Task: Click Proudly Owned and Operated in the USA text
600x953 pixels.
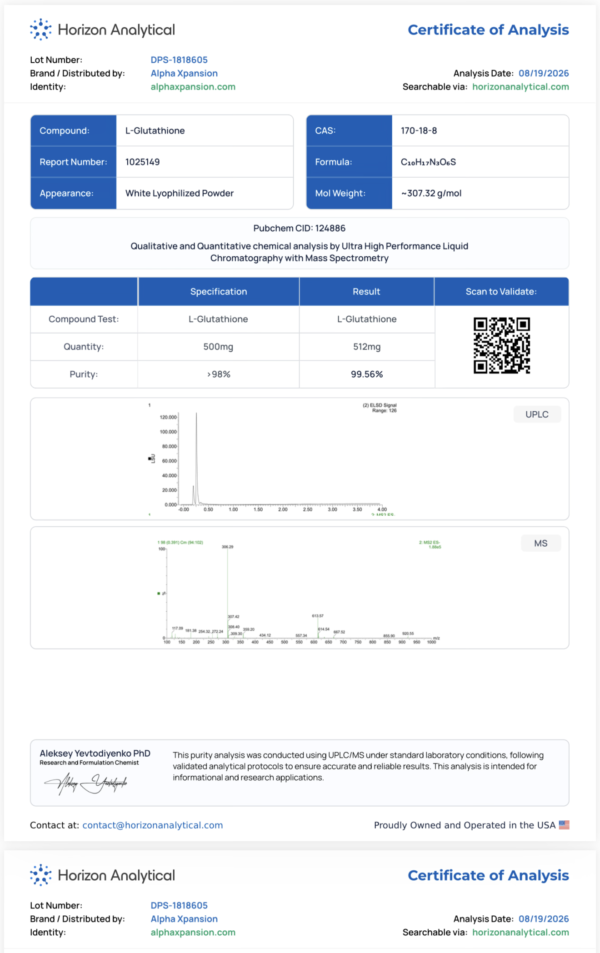Action: pyautogui.click(x=464, y=825)
